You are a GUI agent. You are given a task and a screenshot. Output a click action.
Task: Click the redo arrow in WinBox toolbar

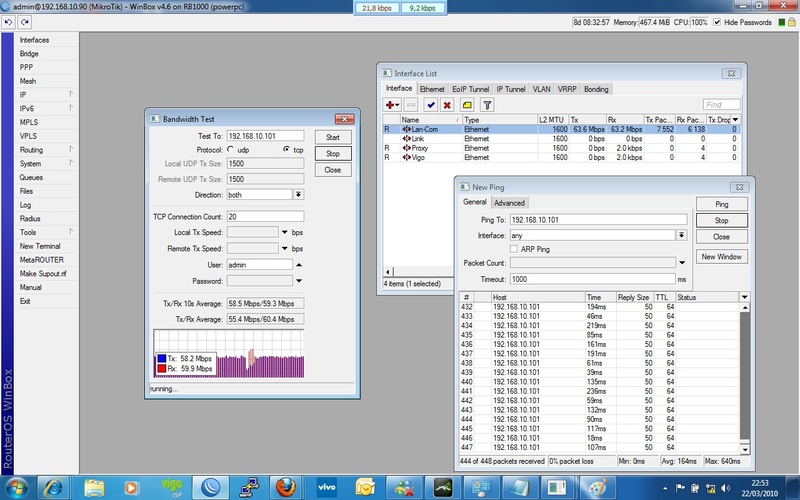(x=23, y=21)
